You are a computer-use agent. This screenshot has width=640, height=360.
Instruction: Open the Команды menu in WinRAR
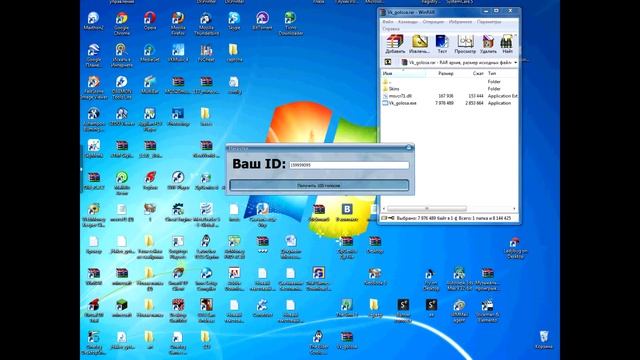point(407,22)
